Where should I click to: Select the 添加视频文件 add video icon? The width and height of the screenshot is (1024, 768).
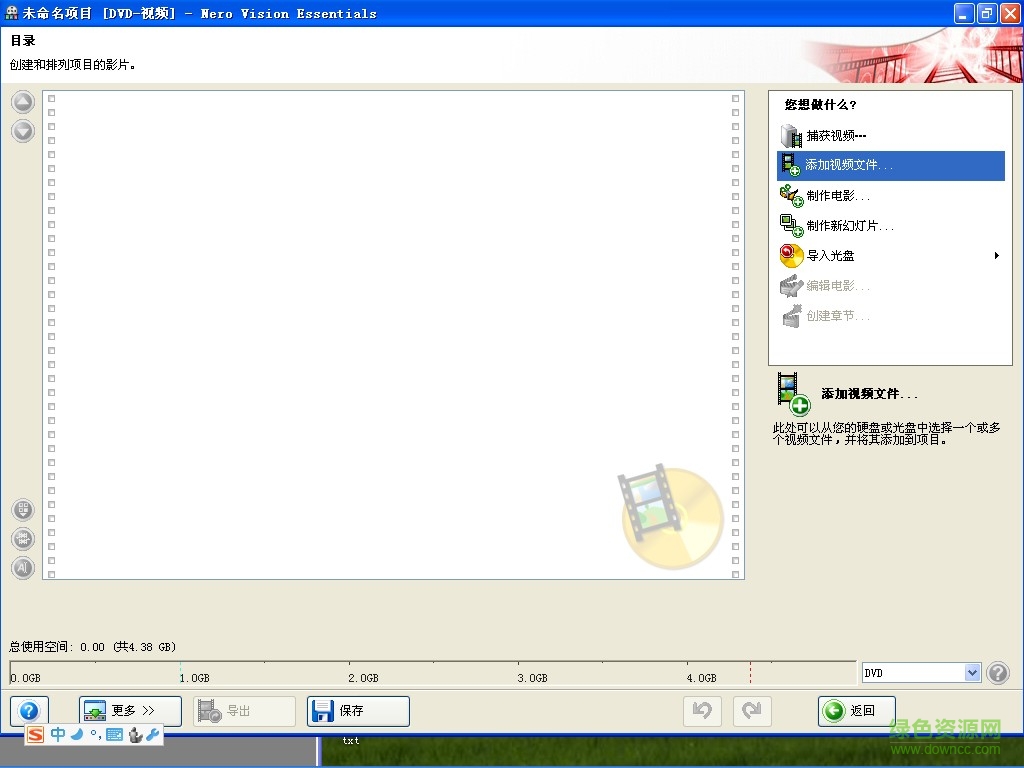791,165
